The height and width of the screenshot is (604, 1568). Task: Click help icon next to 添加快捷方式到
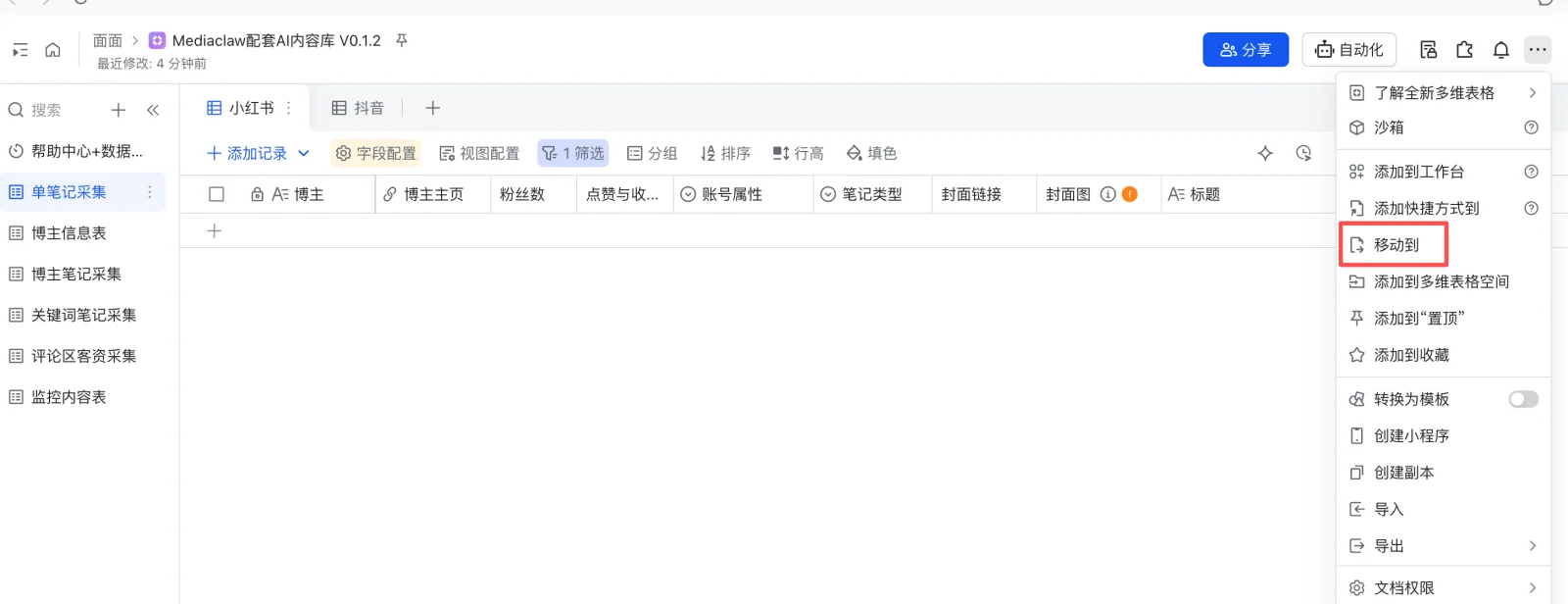point(1531,208)
